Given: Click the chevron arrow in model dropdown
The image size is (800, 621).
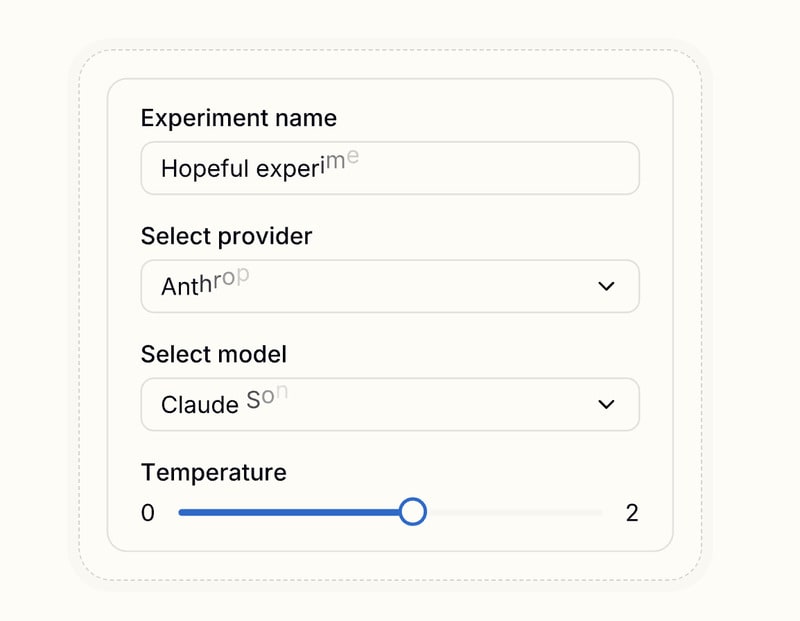Looking at the screenshot, I should (606, 404).
